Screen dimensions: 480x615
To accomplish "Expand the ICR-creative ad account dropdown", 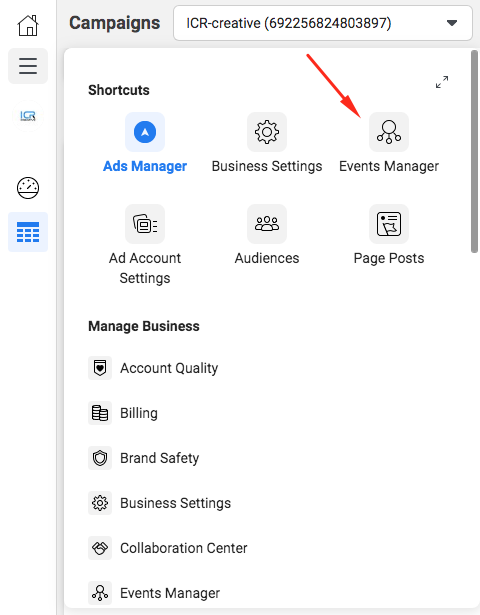I will [x=323, y=23].
